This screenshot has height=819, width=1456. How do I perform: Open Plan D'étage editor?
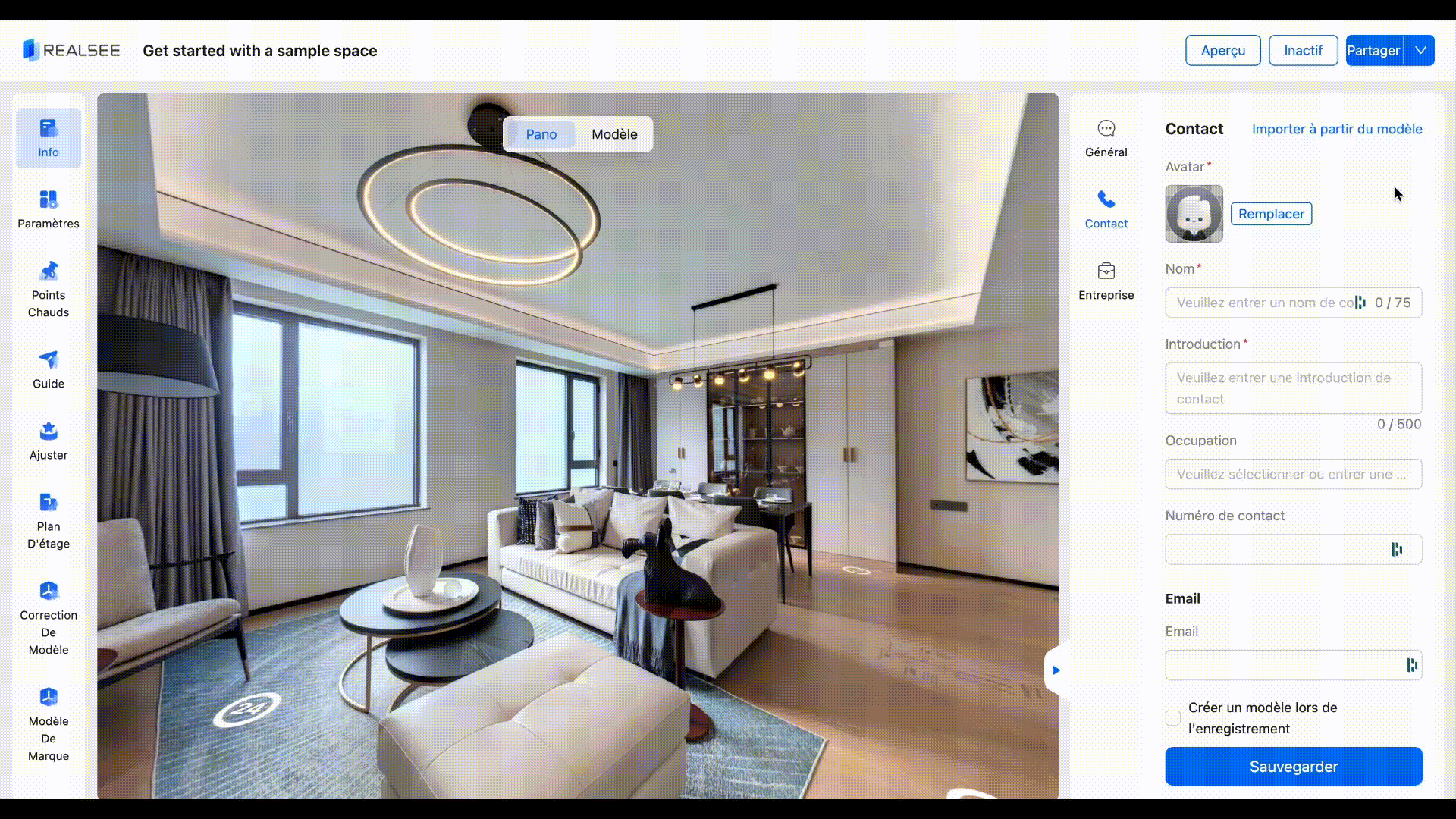coord(49,521)
